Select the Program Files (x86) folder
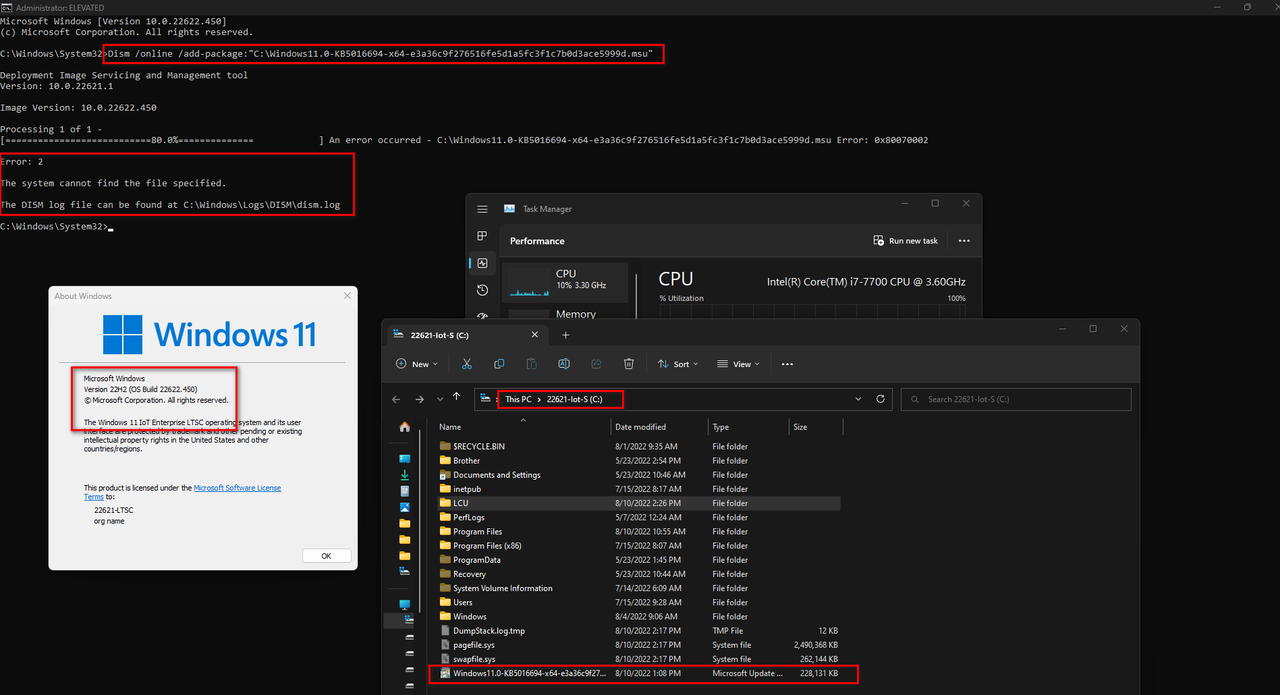This screenshot has height=695, width=1280. coord(639,546)
